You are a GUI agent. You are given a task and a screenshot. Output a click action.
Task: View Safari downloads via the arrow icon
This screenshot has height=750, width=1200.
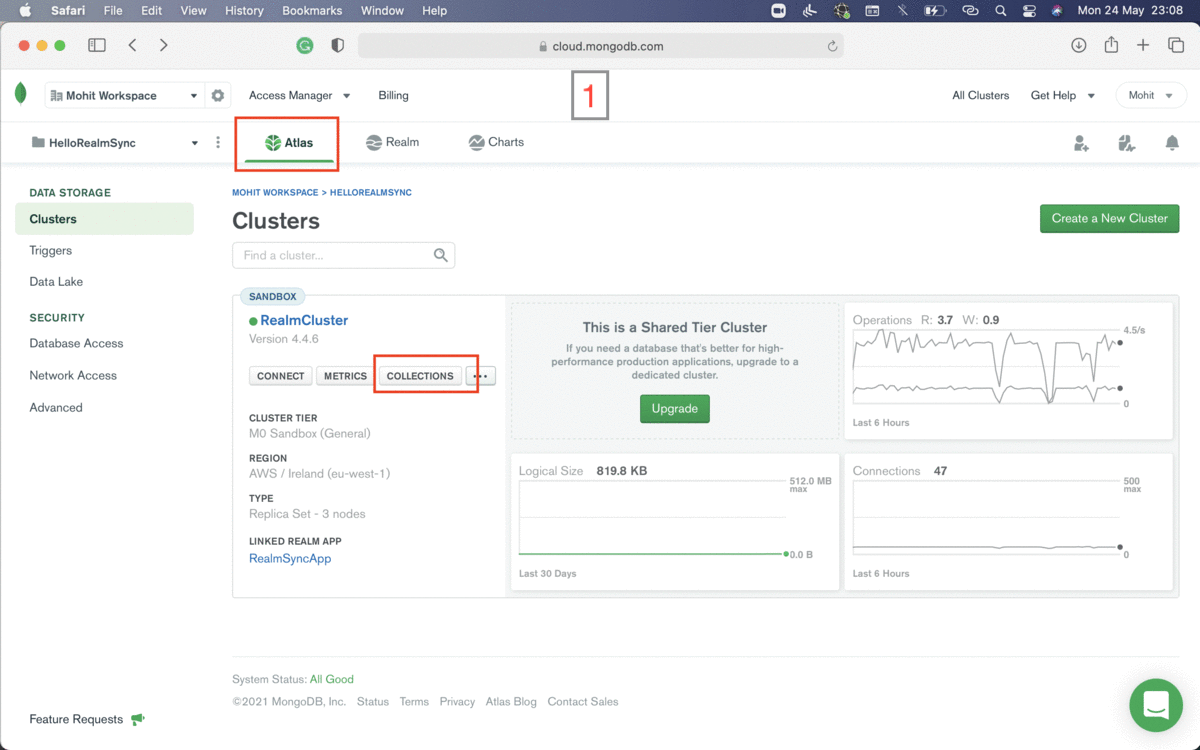(x=1079, y=45)
